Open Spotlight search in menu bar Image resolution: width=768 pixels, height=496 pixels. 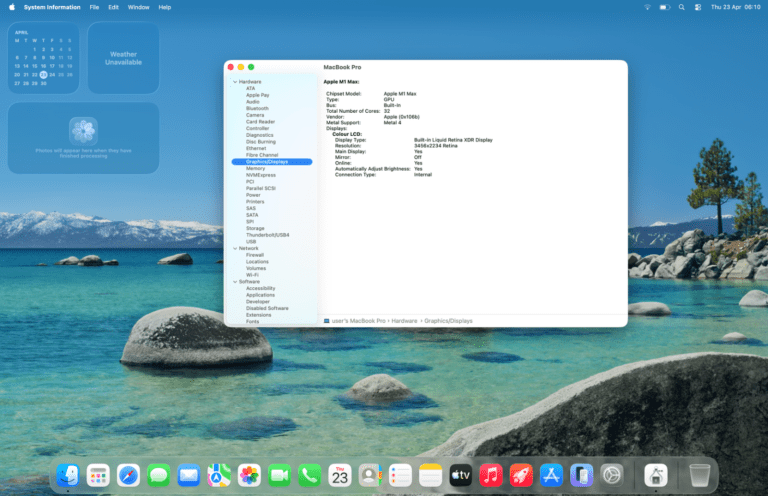[682, 7]
